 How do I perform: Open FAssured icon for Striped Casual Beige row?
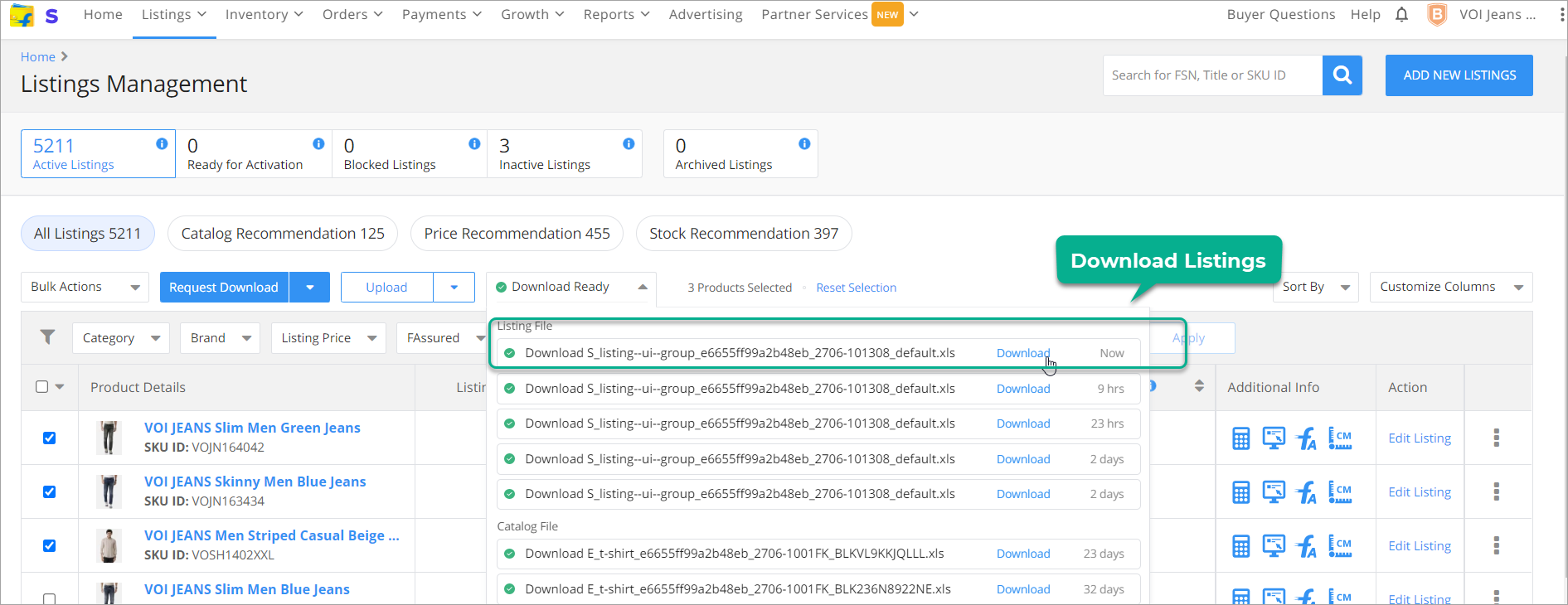click(1307, 546)
